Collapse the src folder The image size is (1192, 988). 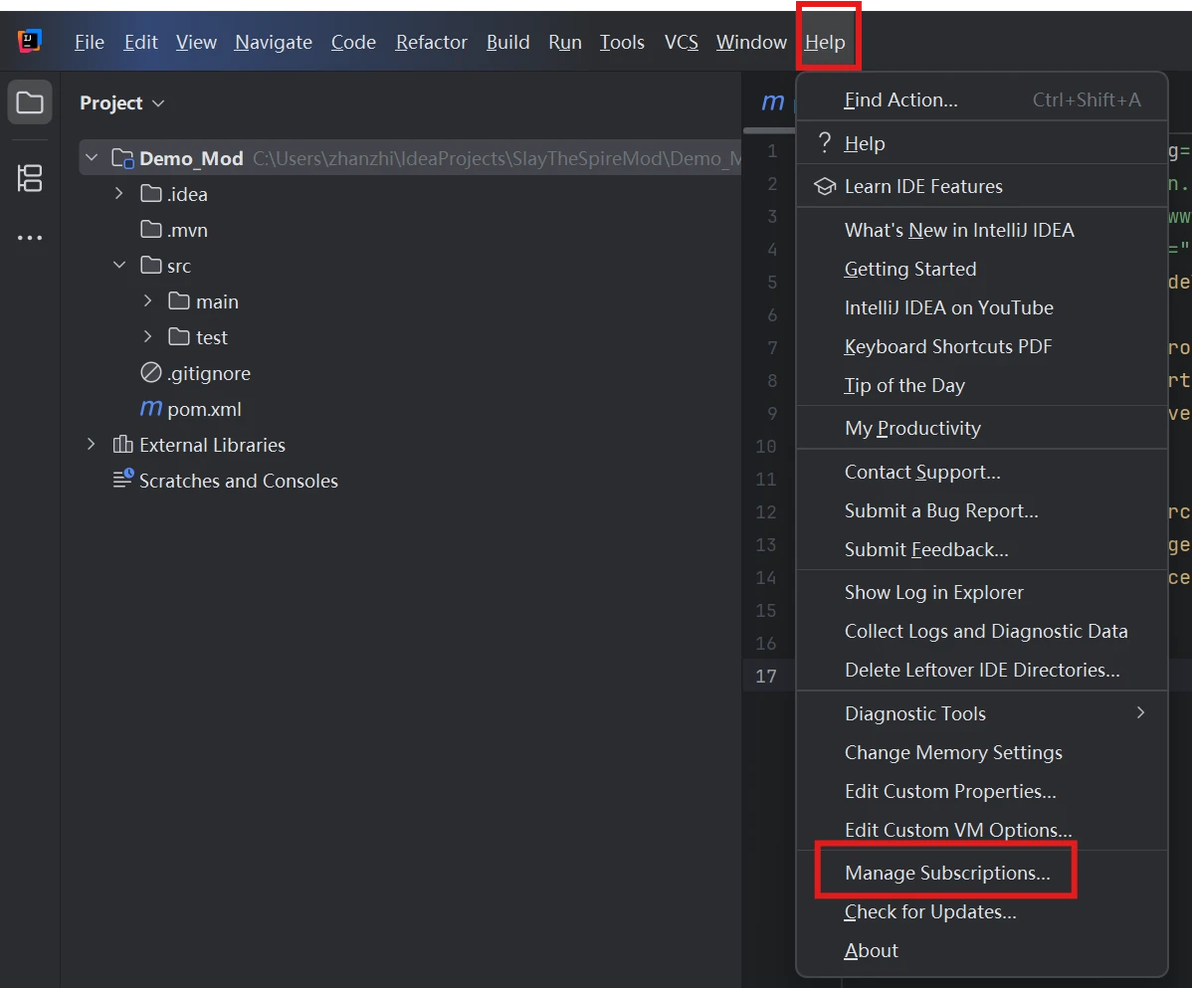click(x=119, y=264)
